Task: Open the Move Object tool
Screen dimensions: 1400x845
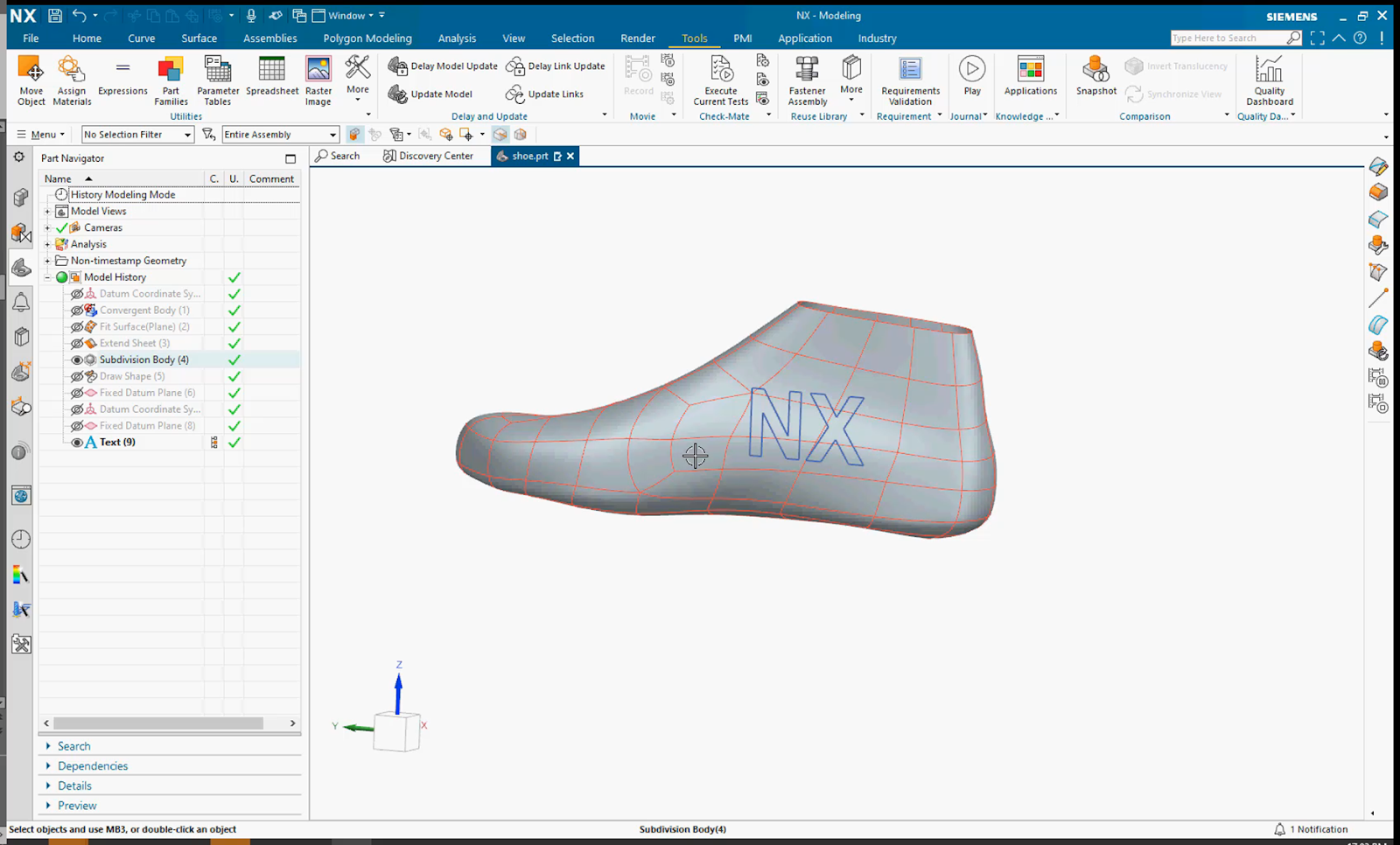Action: (31, 80)
